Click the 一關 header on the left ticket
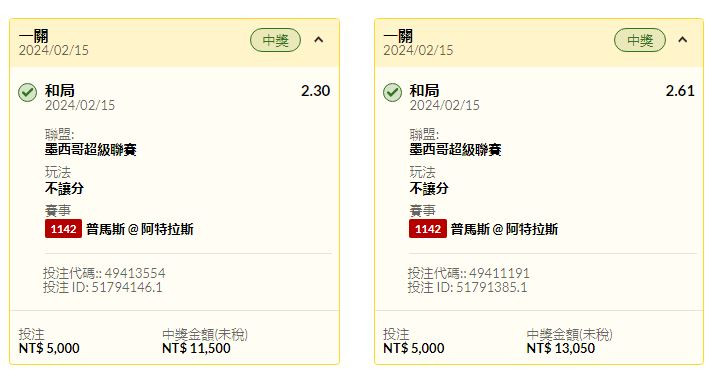 [33, 35]
